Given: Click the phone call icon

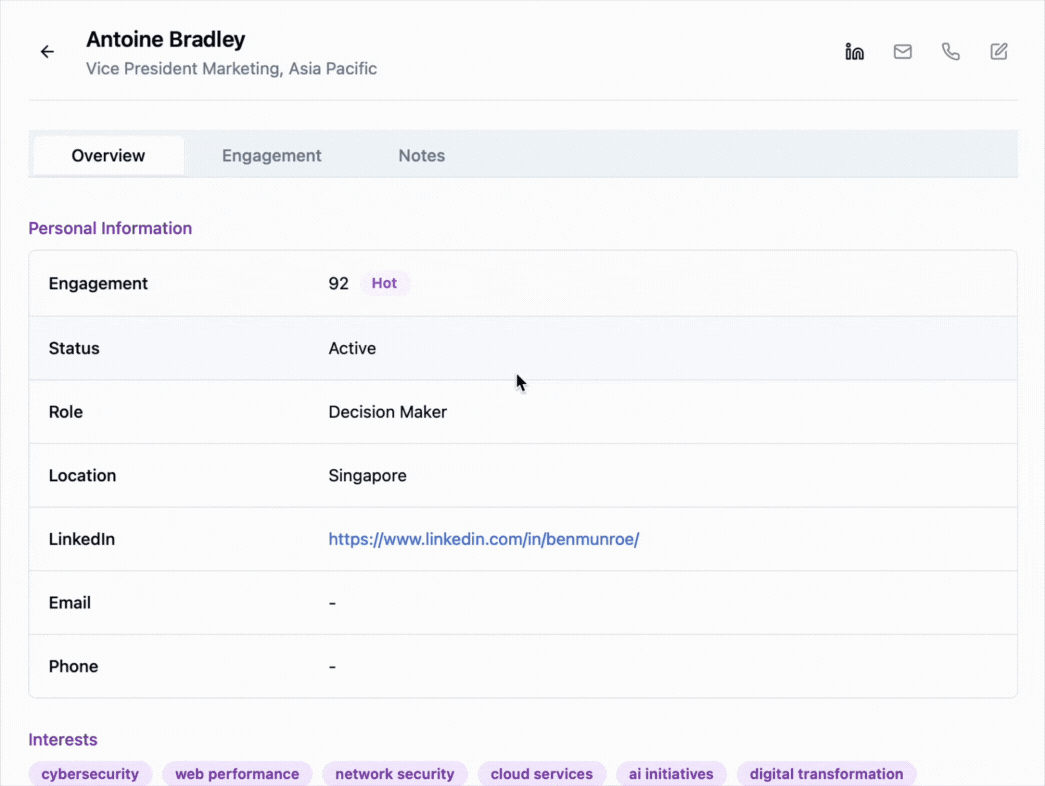Looking at the screenshot, I should (x=951, y=52).
